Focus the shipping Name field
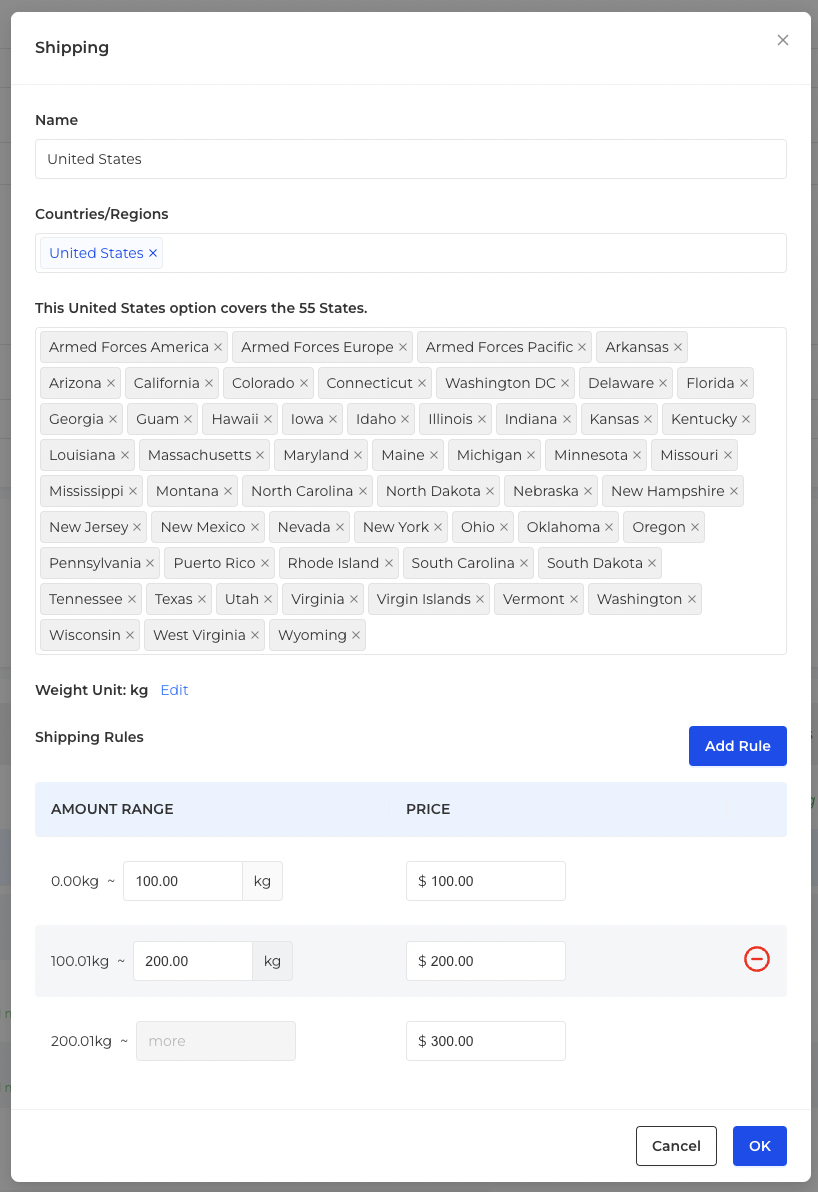Screen dimensions: 818x1192 (x=411, y=159)
